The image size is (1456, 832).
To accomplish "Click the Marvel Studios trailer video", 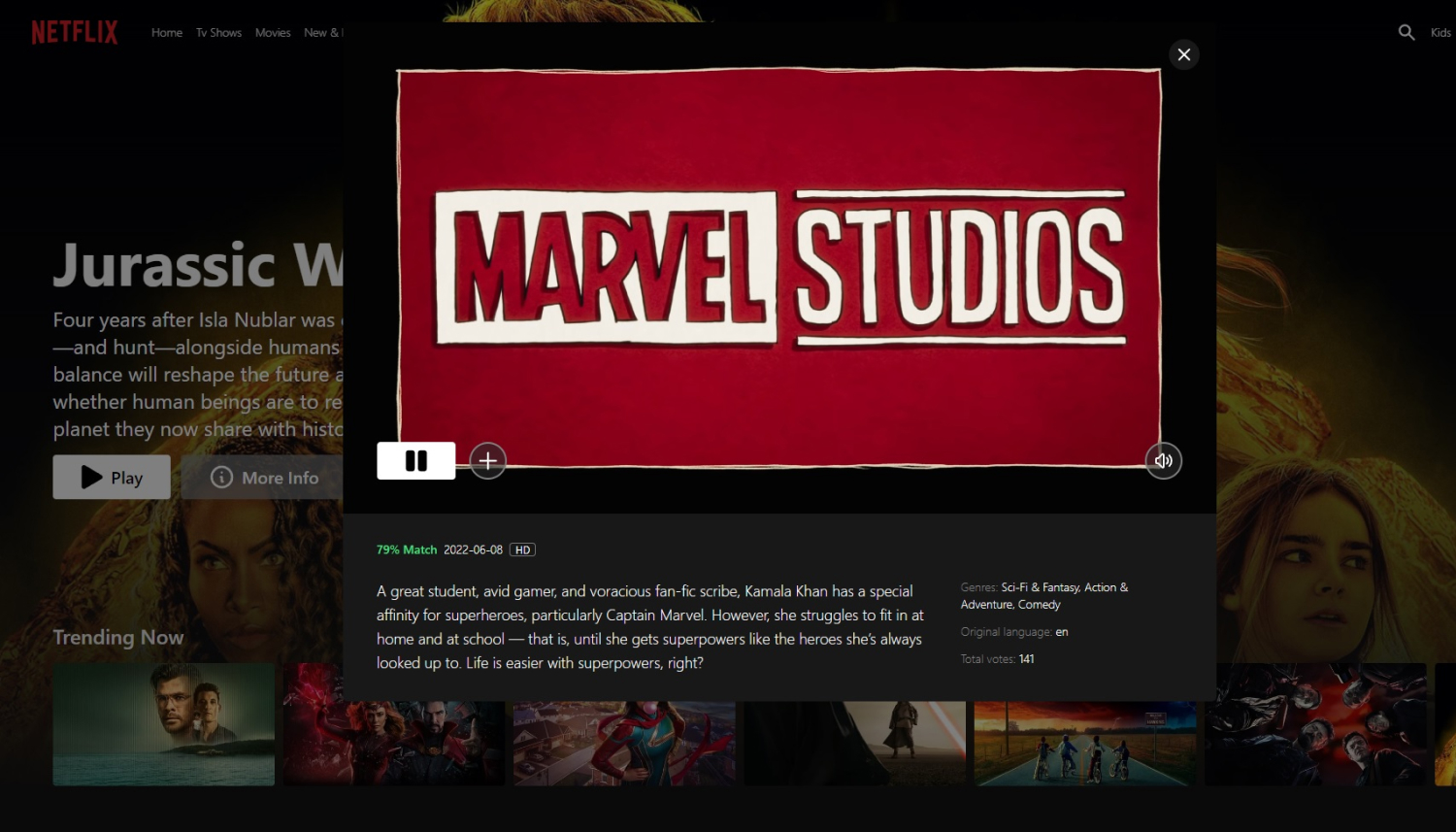I will pos(779,267).
